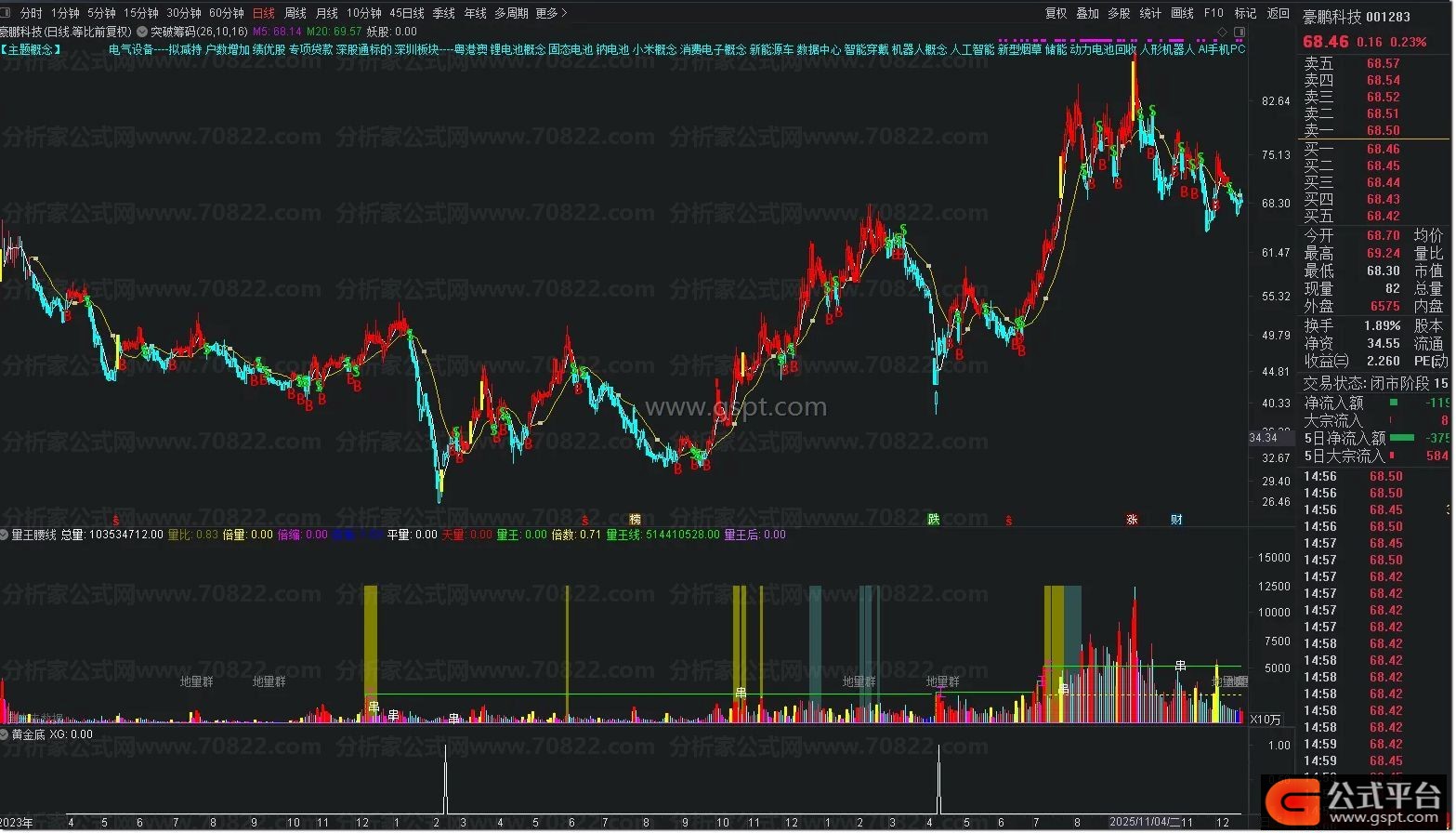Expand the 量王腰线 indicator settings
Image resolution: width=1456 pixels, height=833 pixels.
6,535
